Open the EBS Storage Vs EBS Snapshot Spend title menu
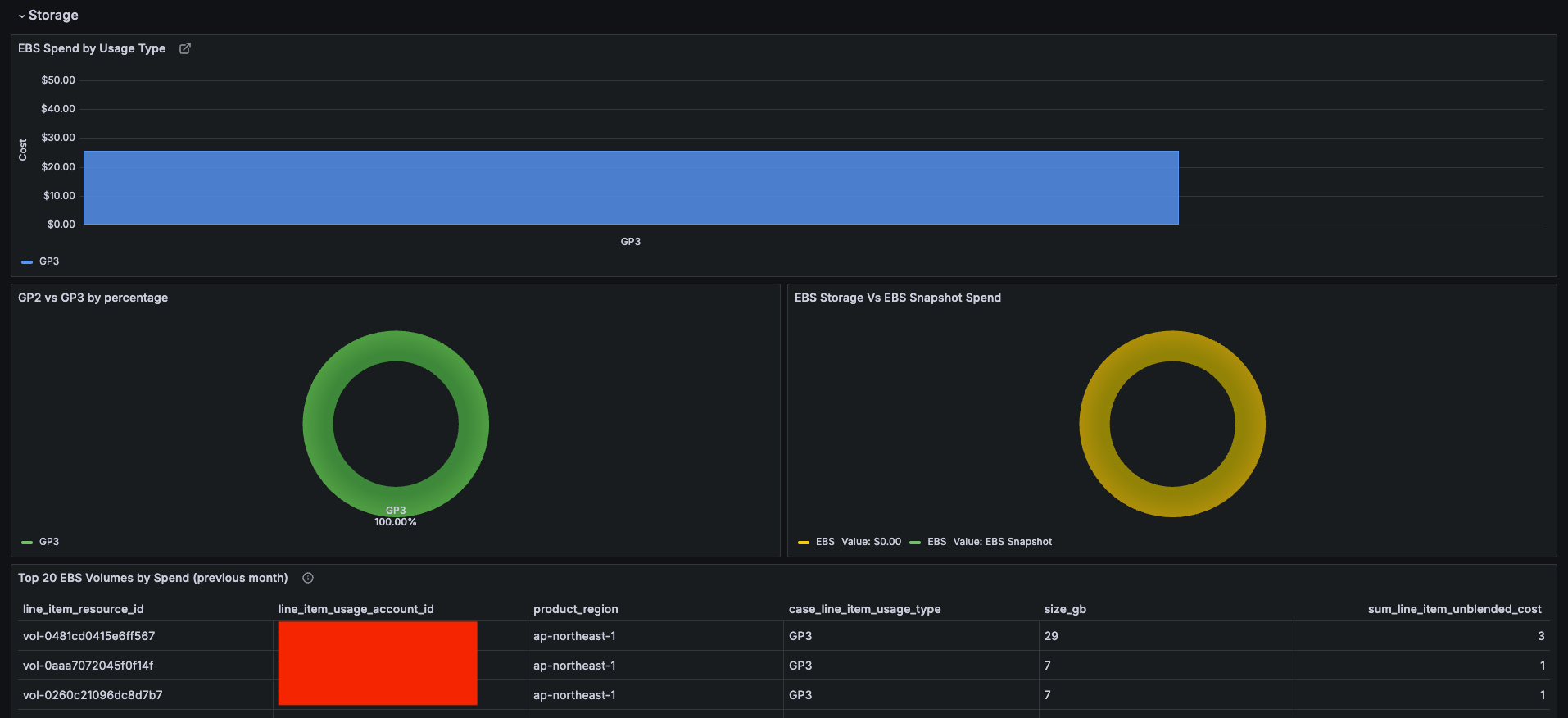 pos(897,298)
